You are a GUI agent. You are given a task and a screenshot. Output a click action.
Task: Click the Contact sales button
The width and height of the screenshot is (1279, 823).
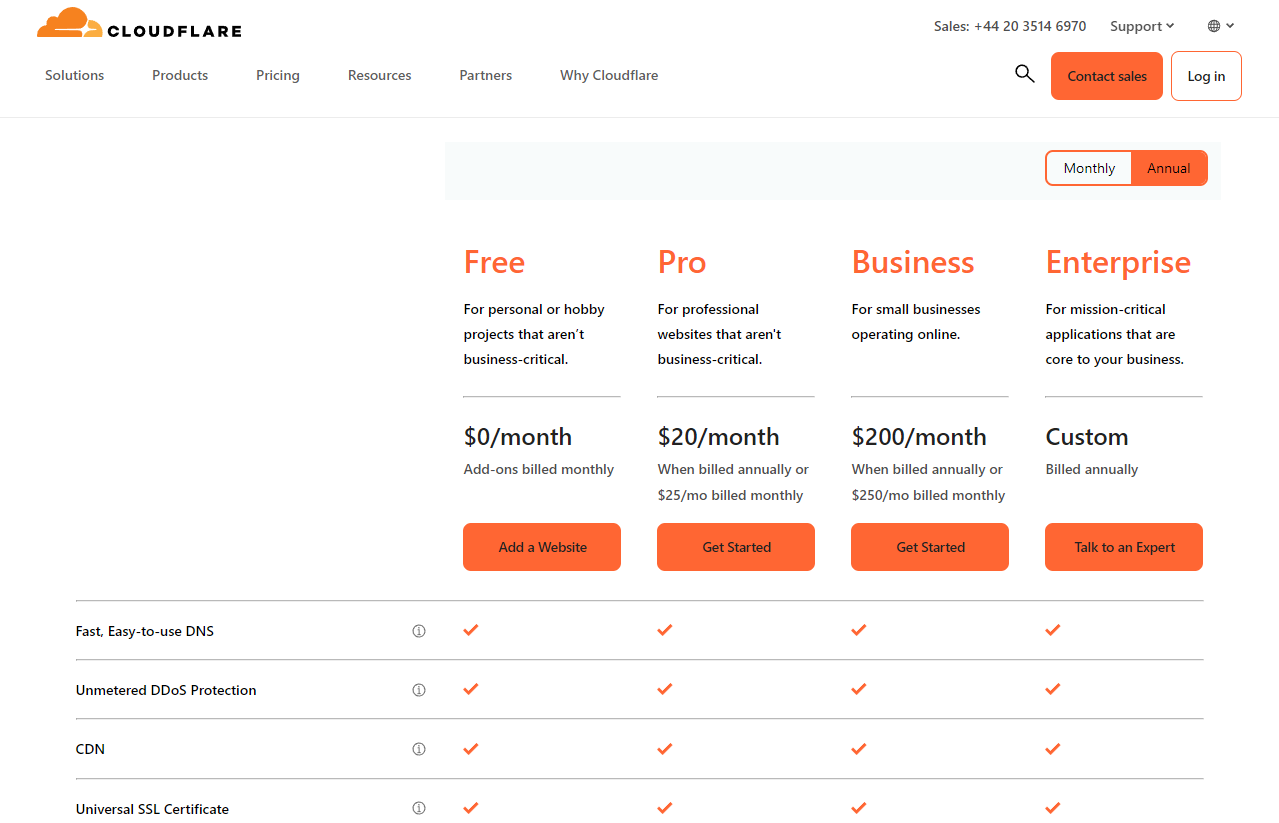pos(1106,76)
